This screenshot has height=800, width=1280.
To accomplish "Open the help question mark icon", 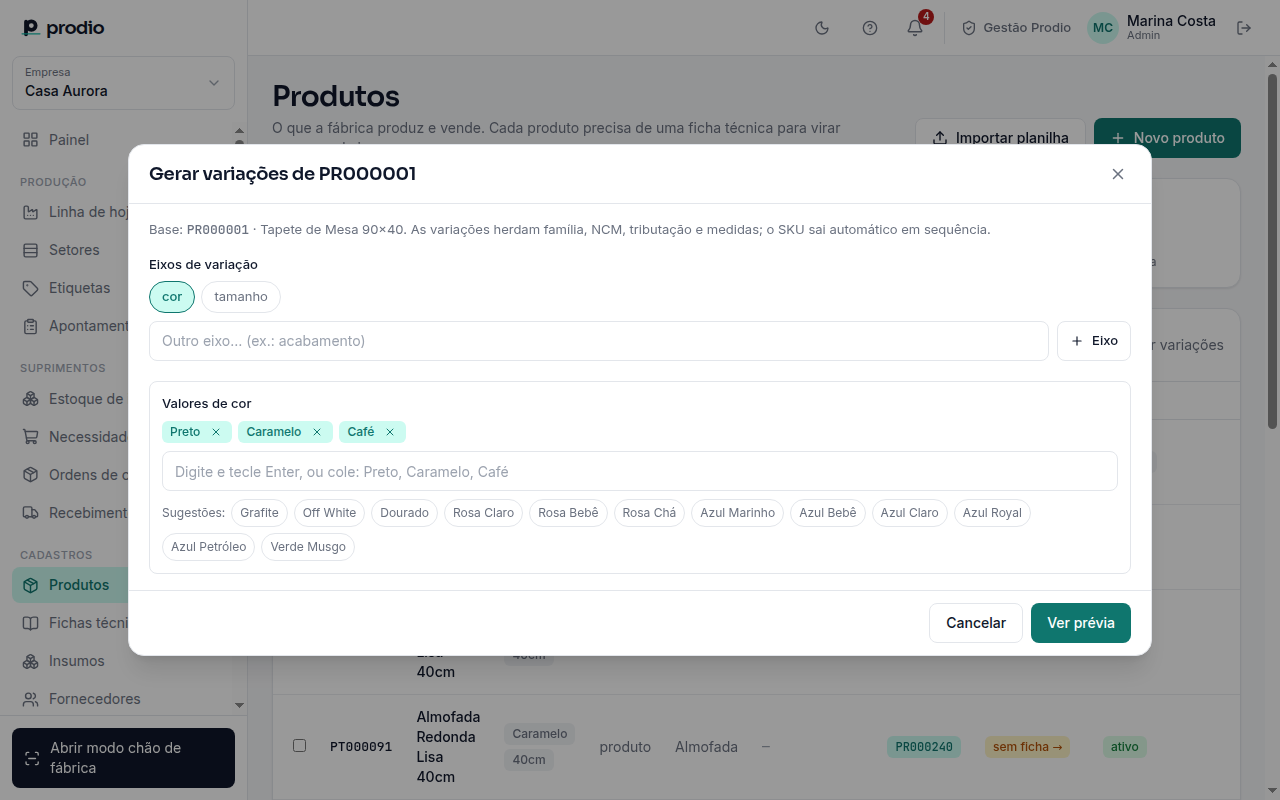I will click(x=869, y=28).
